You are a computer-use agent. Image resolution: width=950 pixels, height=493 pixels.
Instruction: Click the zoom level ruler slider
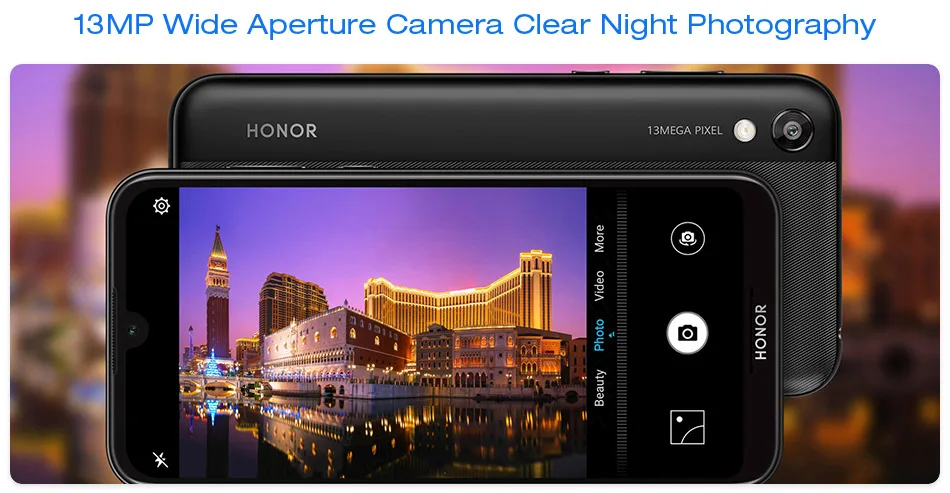tap(622, 333)
